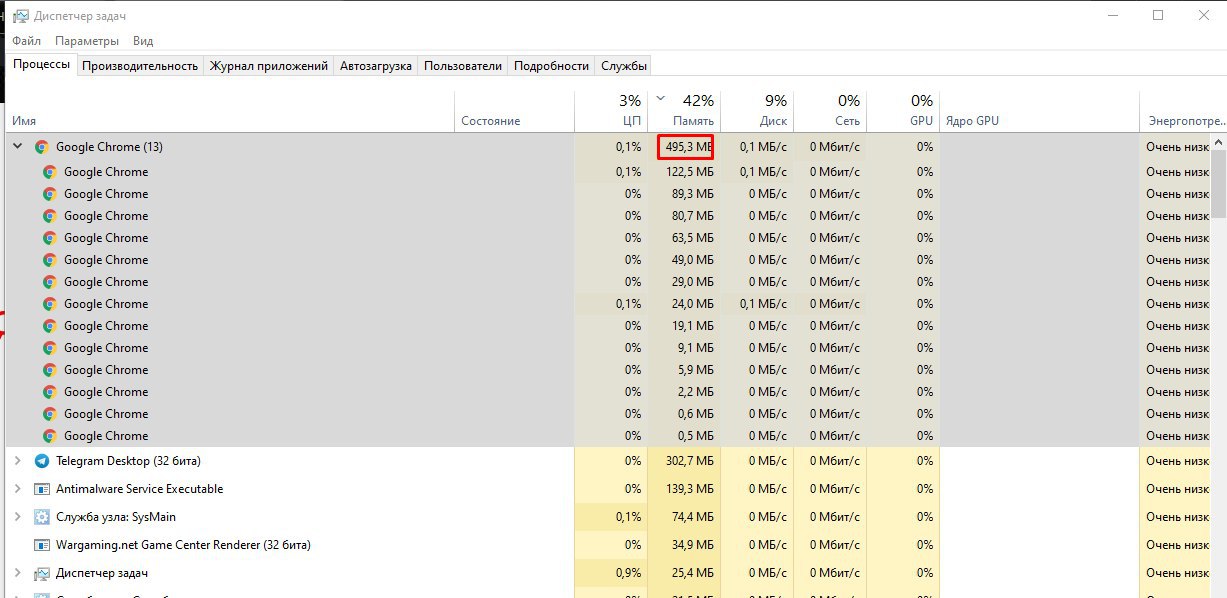Expand Antimalware Service Executable process
The width and height of the screenshot is (1227, 598).
tap(17, 489)
